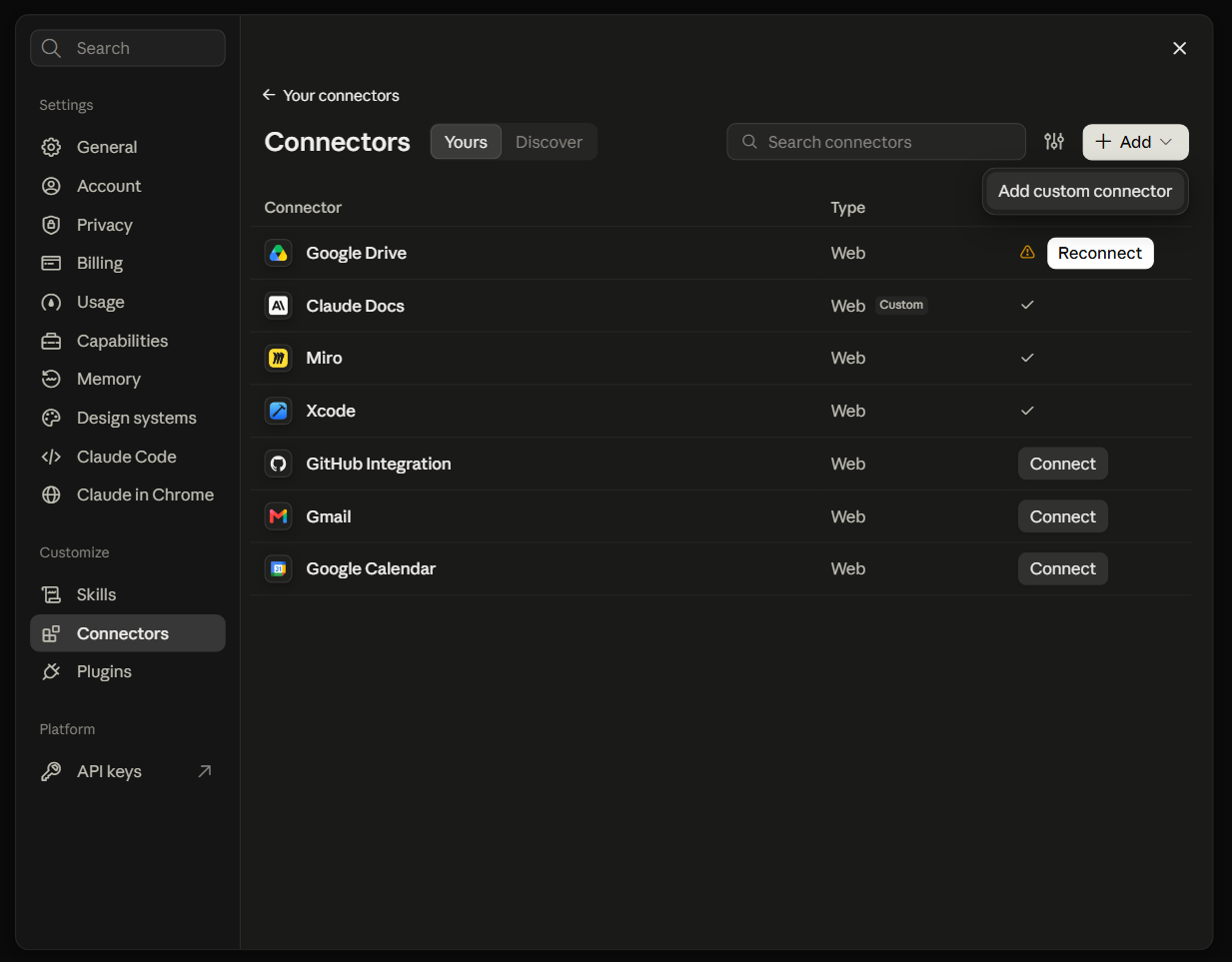This screenshot has width=1232, height=962.
Task: Click the Search connectors field
Action: (x=876, y=142)
